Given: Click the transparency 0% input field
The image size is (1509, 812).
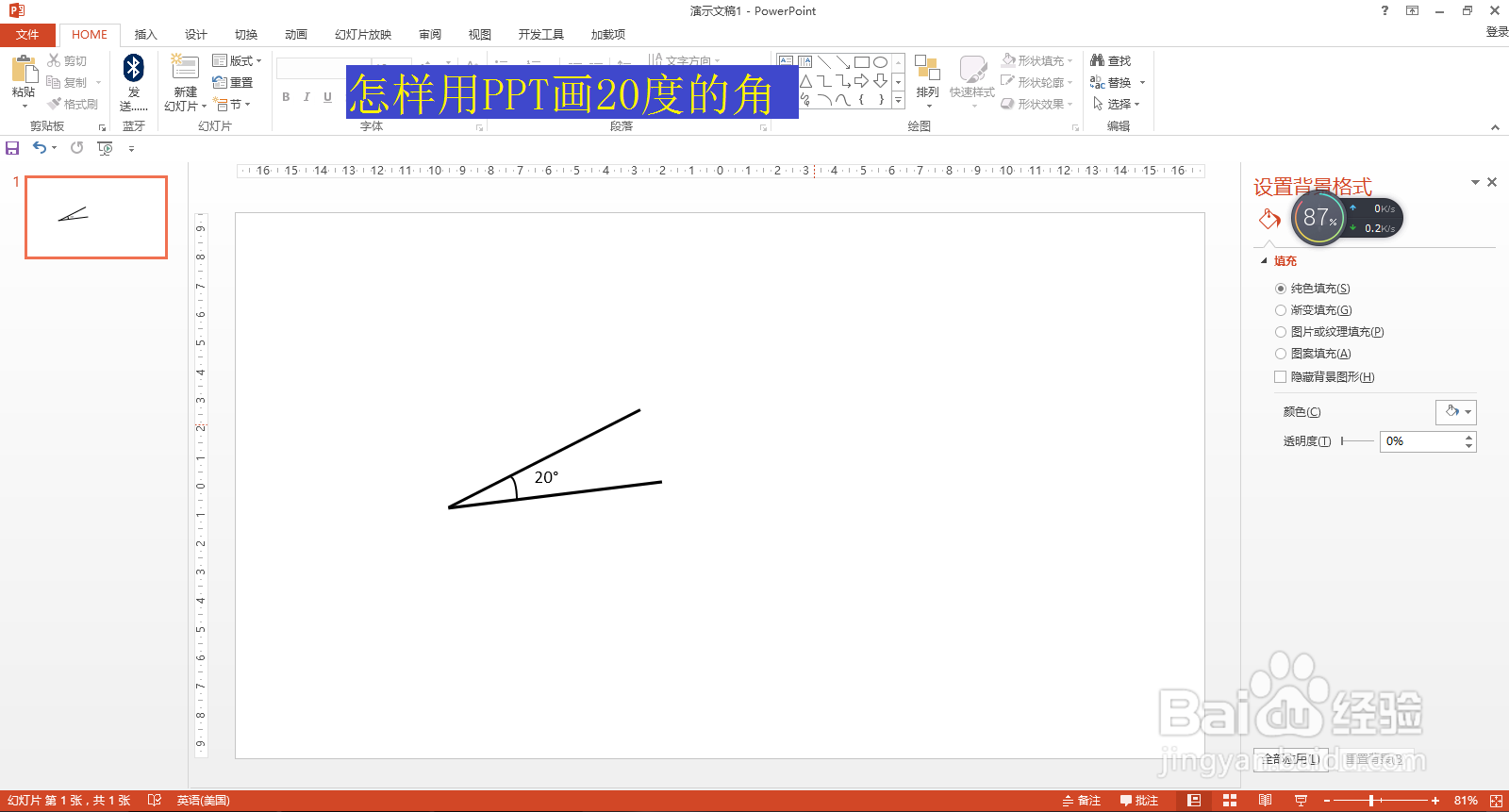Looking at the screenshot, I should (1422, 441).
